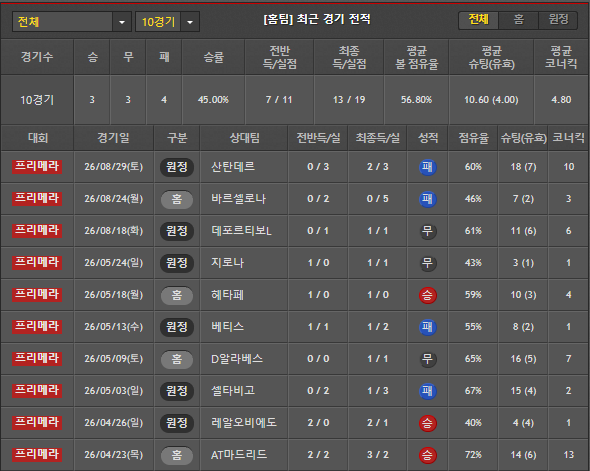Click the 무 badge in the 지로나 row

point(427,263)
